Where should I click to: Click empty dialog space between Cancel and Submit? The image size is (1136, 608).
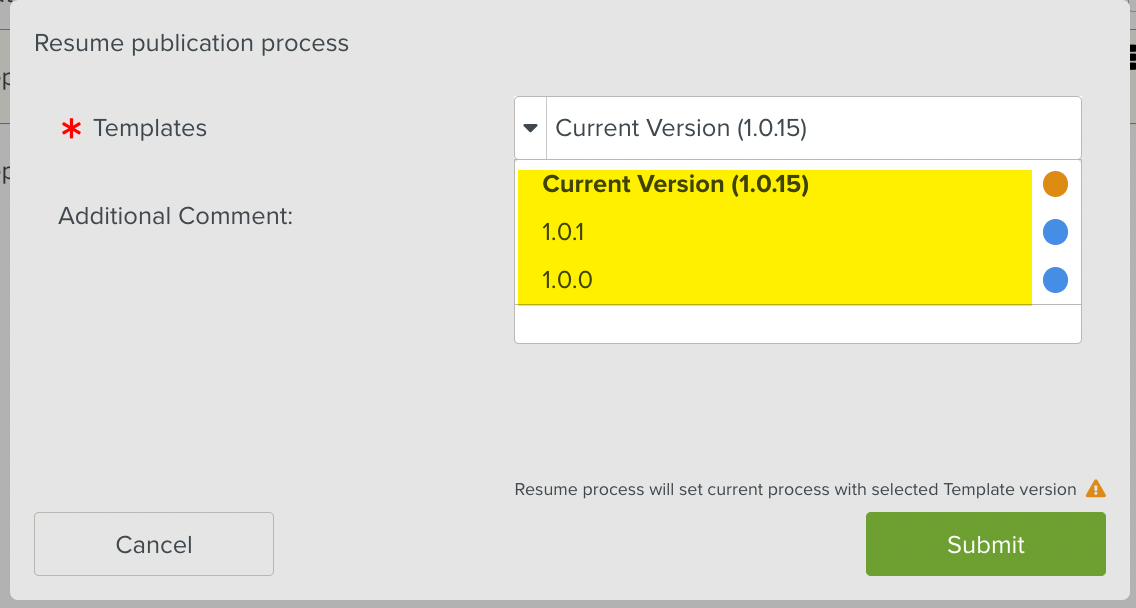click(x=570, y=545)
